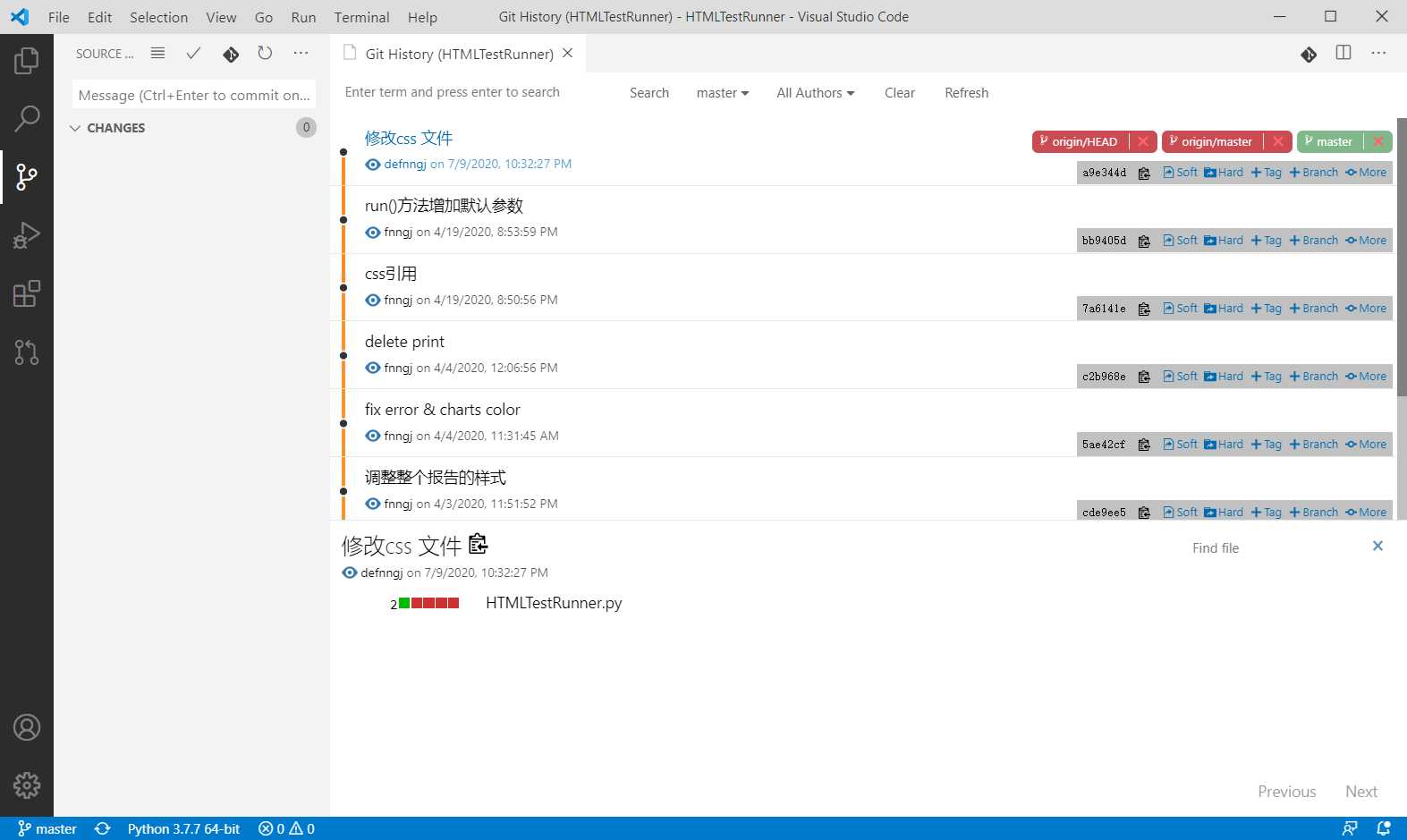
Task: Open the Extensions view
Action: click(27, 293)
